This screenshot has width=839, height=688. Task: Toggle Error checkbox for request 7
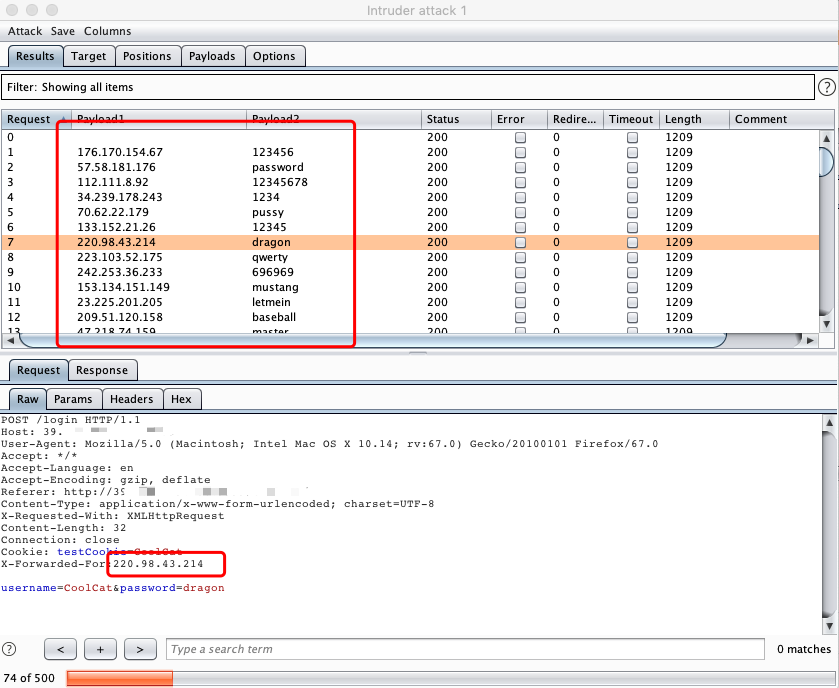520,242
